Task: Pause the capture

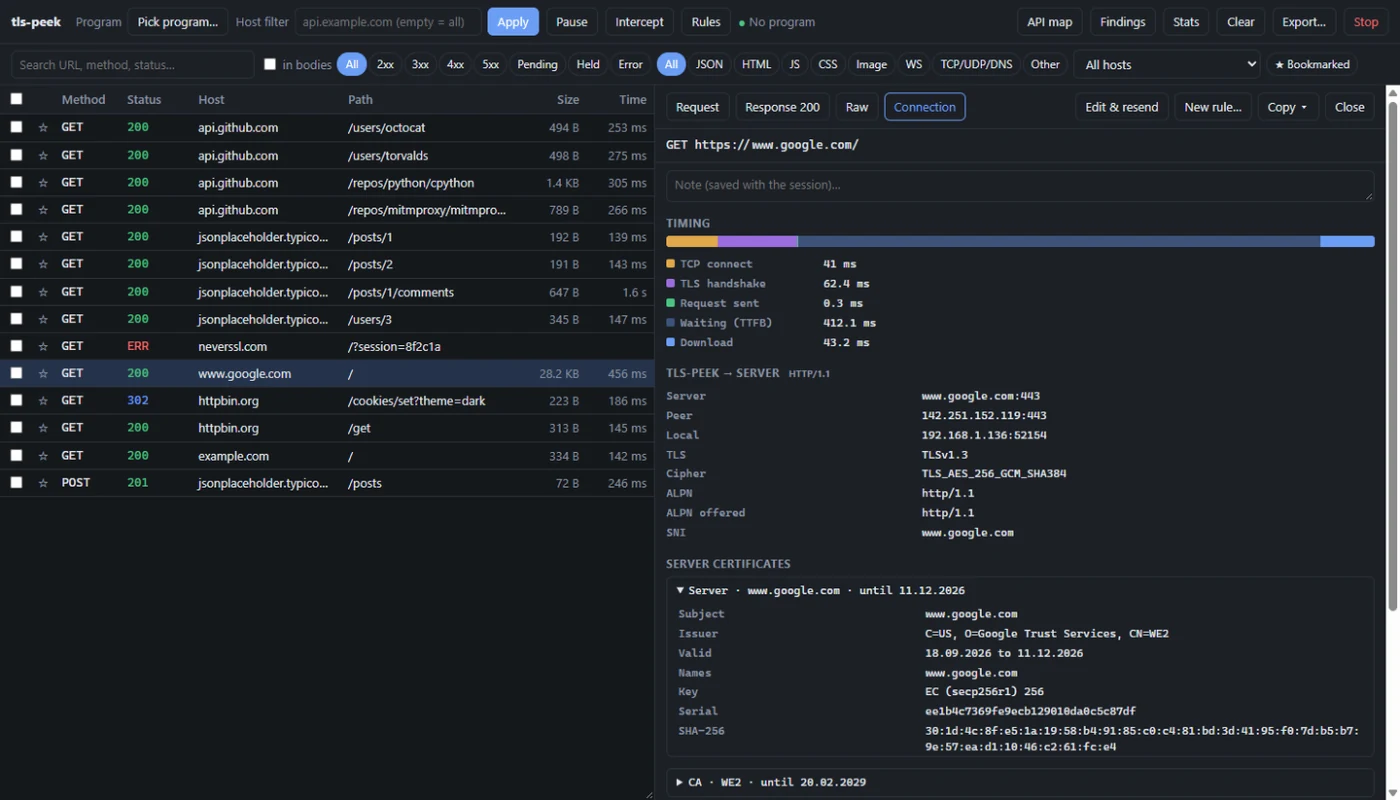Action: pos(572,22)
